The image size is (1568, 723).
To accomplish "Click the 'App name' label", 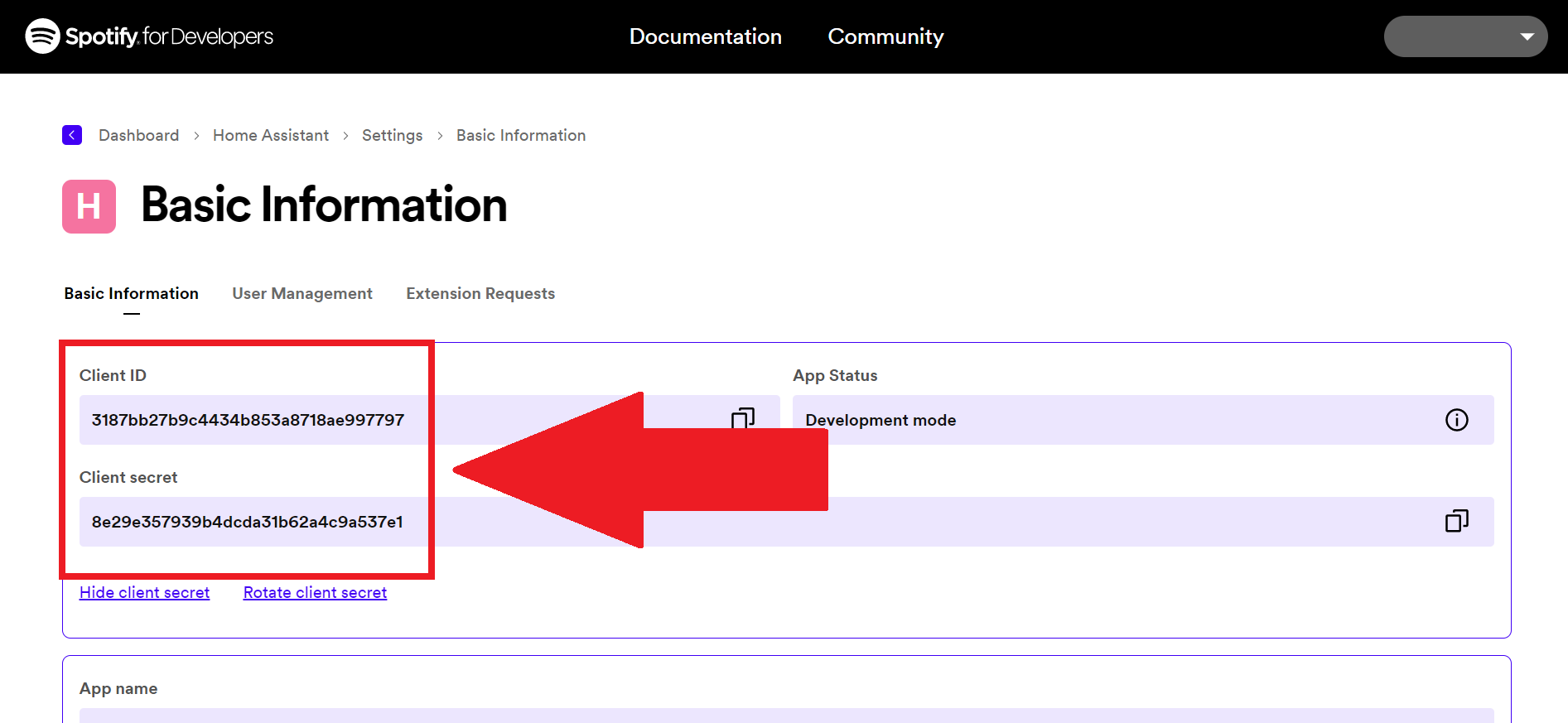I will pyautogui.click(x=118, y=688).
